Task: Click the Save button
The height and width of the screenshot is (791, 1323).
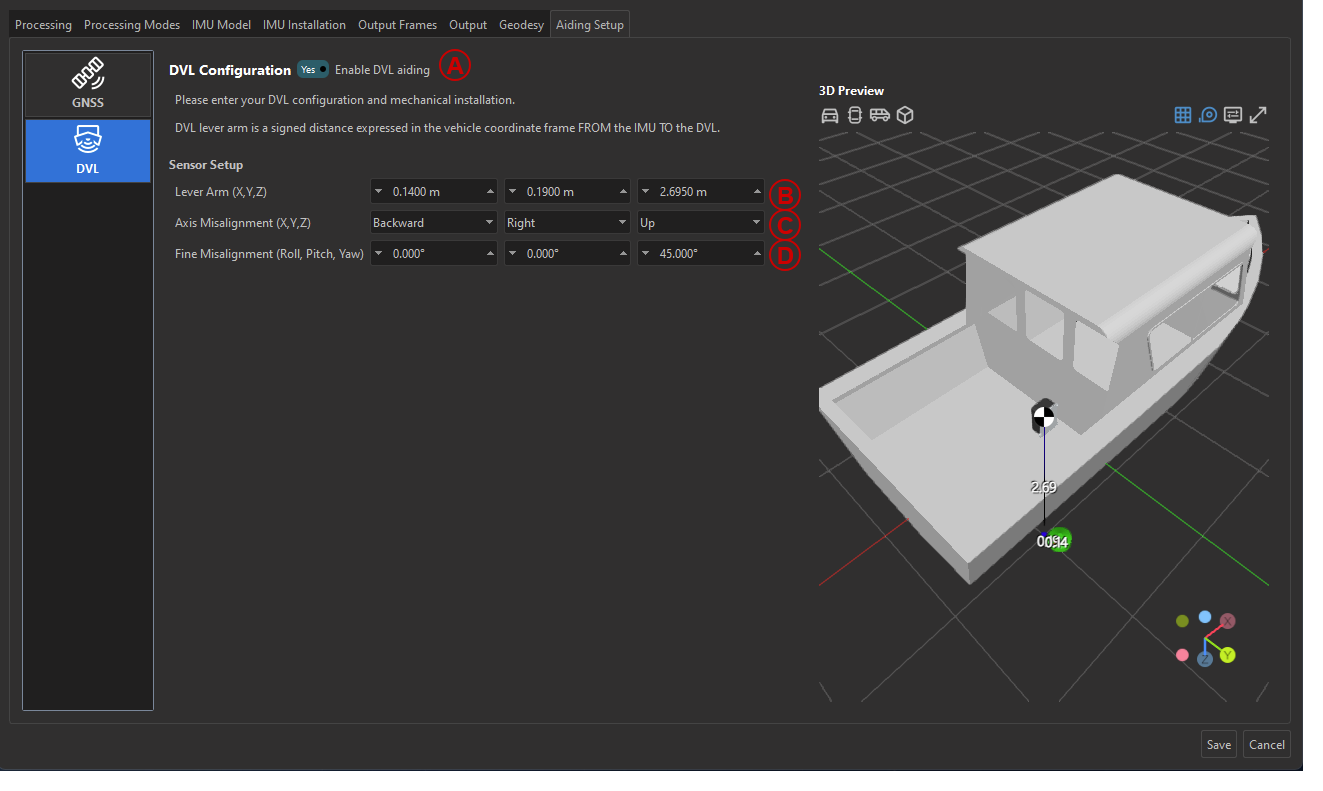Action: click(x=1218, y=745)
